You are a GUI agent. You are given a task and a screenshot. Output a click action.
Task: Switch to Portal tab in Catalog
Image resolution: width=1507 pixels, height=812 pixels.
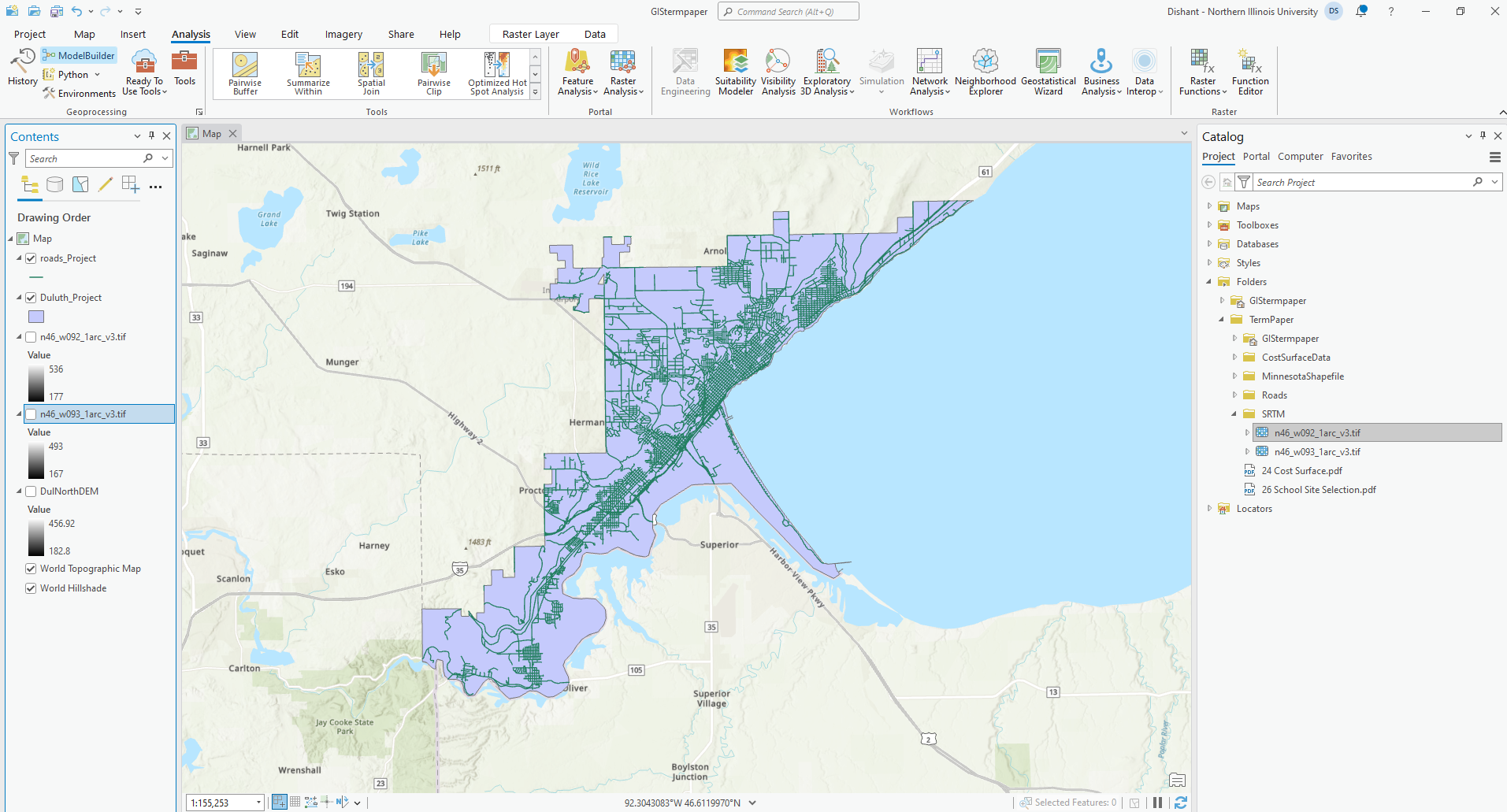coord(1256,157)
